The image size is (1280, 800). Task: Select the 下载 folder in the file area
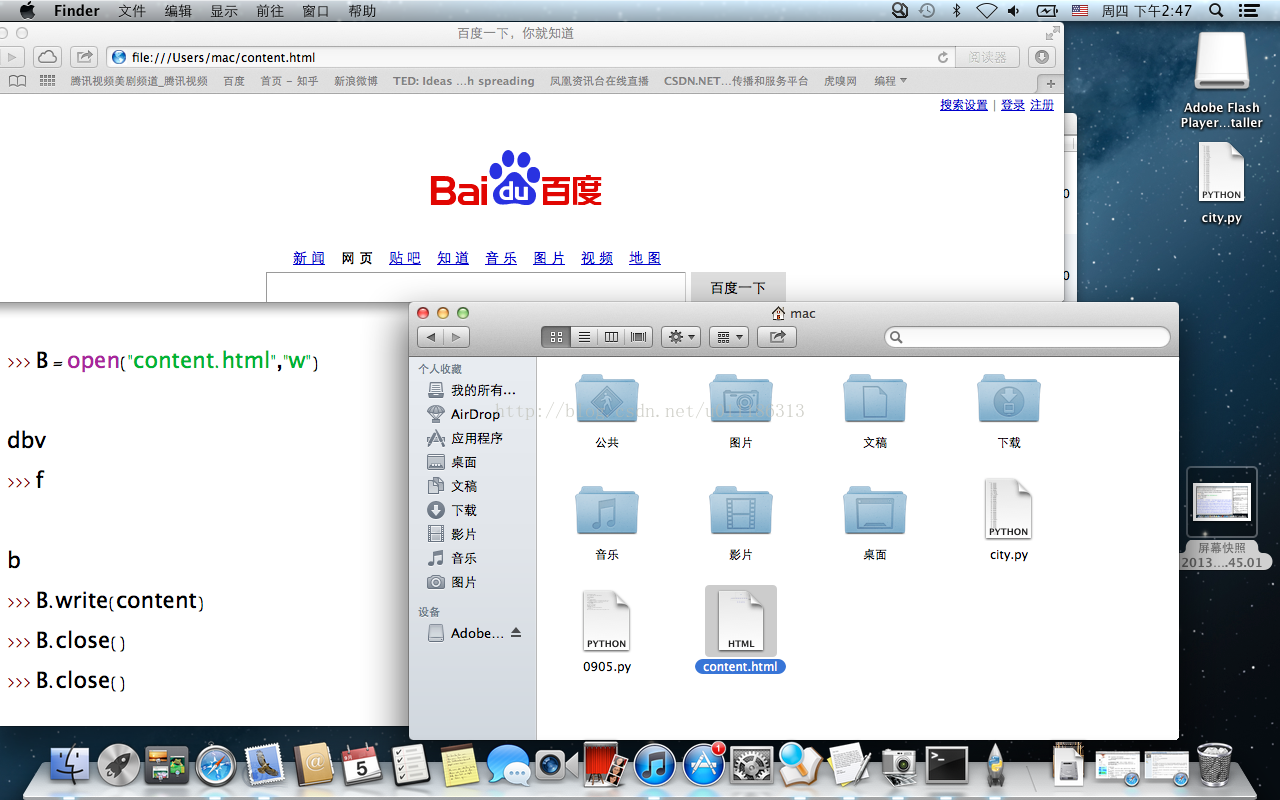pyautogui.click(x=1009, y=400)
